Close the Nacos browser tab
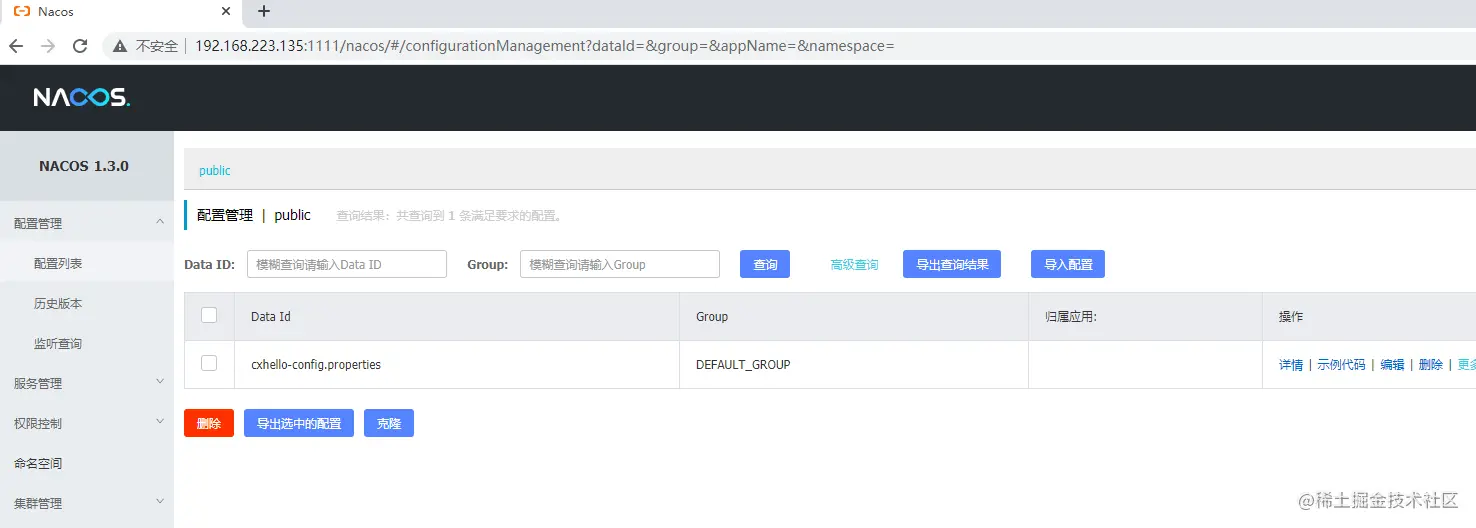This screenshot has height=528, width=1476. point(226,12)
